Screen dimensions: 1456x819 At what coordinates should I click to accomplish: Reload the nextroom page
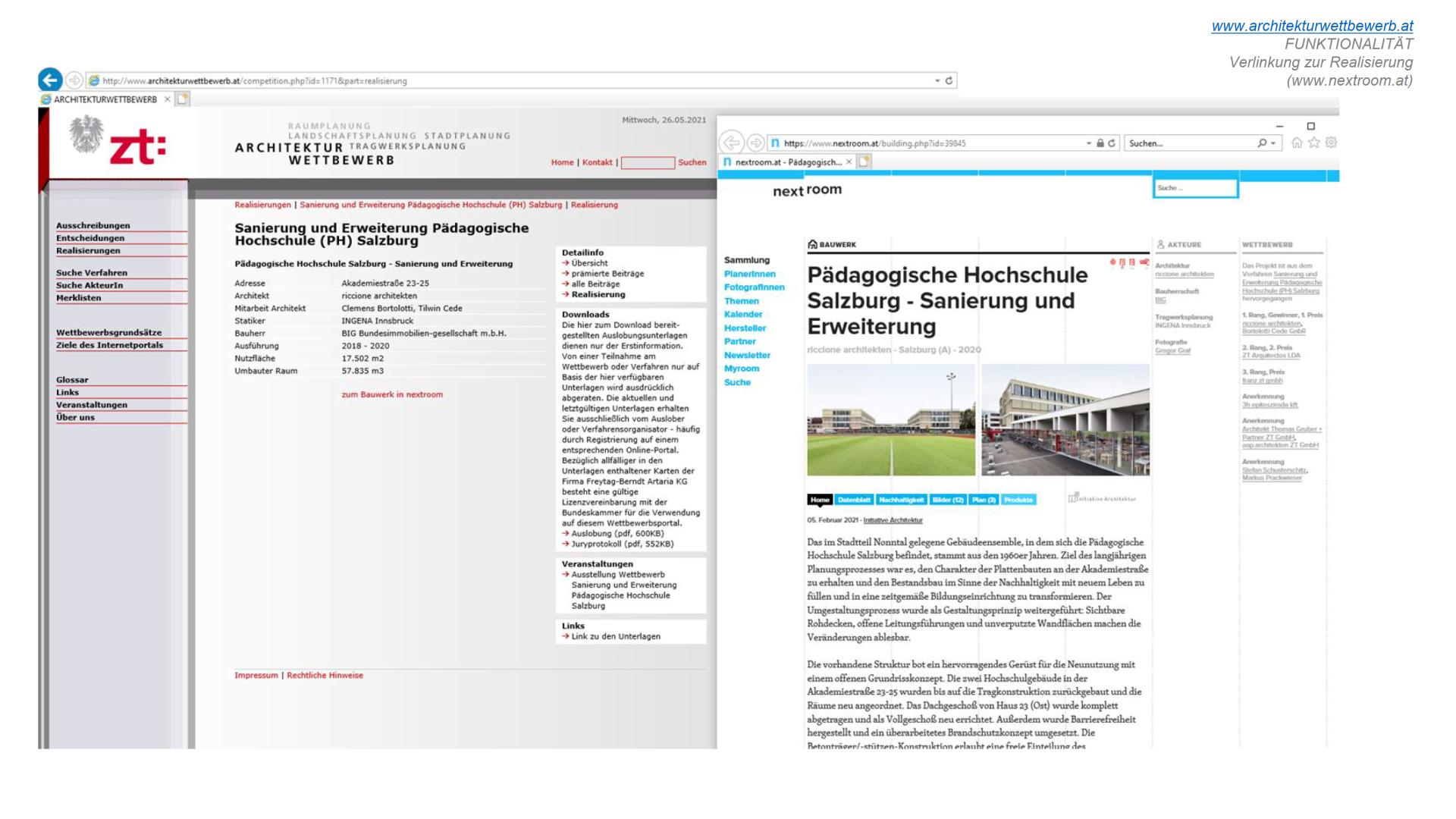tap(1112, 143)
